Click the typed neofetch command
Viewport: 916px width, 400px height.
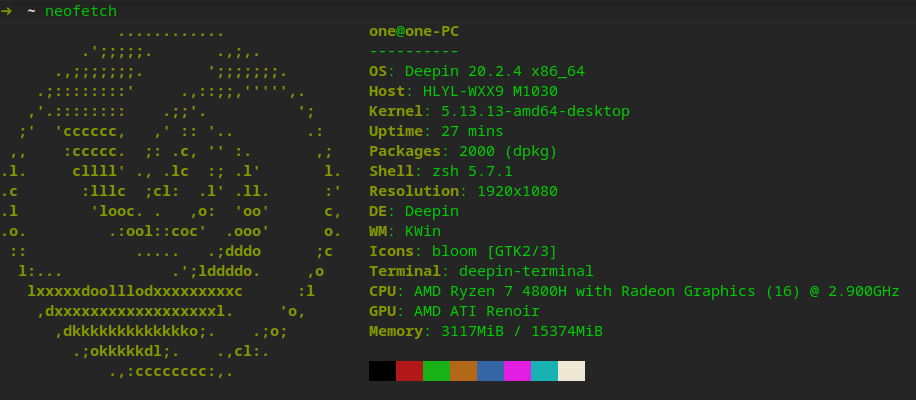point(80,11)
